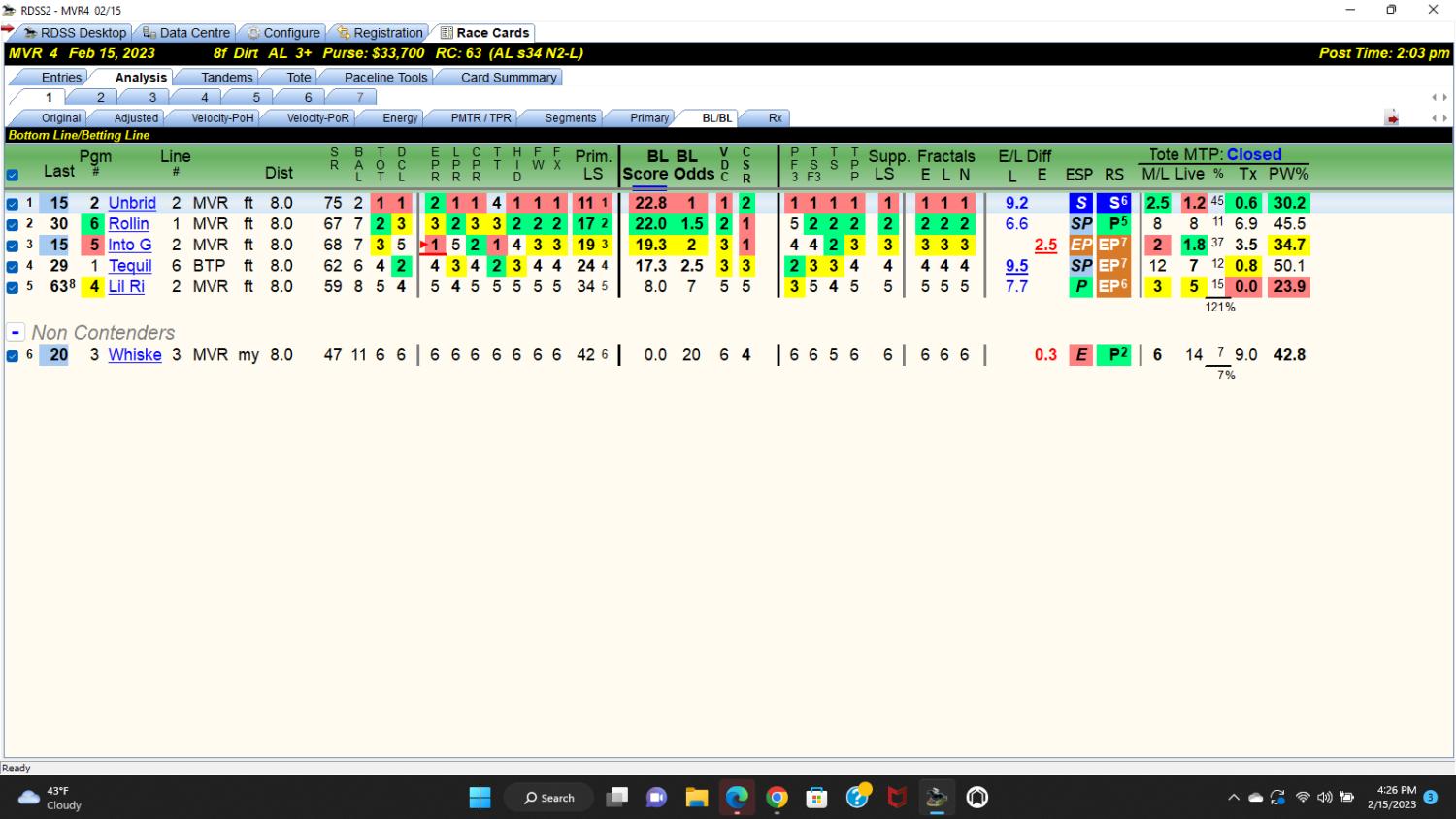Click the red arrow icon beside view tabs
Viewport: 1456px width, 819px height.
pos(1392,118)
